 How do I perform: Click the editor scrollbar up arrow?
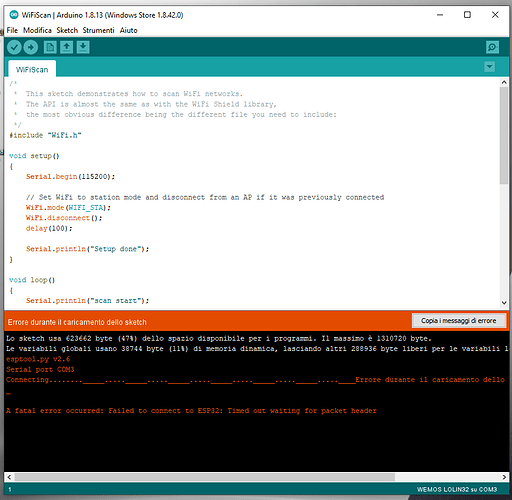(x=504, y=82)
